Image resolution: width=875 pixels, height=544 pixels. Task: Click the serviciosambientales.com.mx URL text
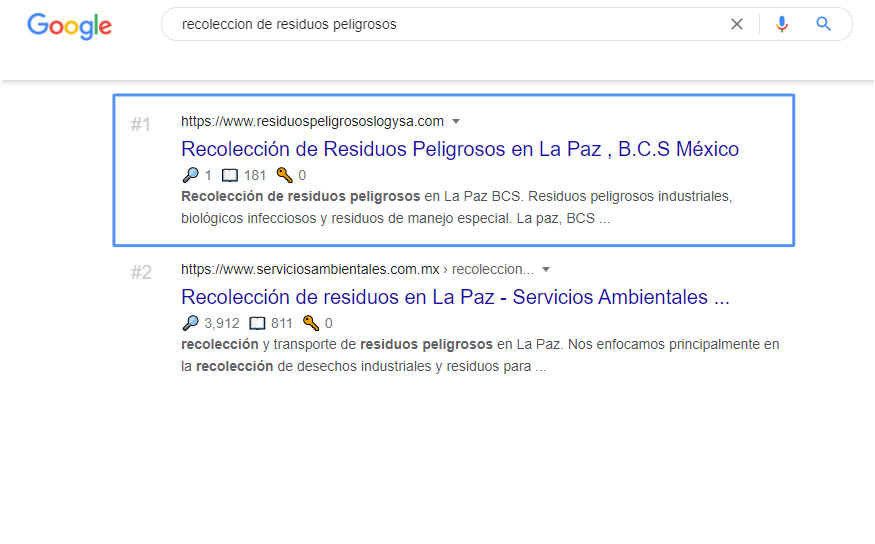(310, 269)
